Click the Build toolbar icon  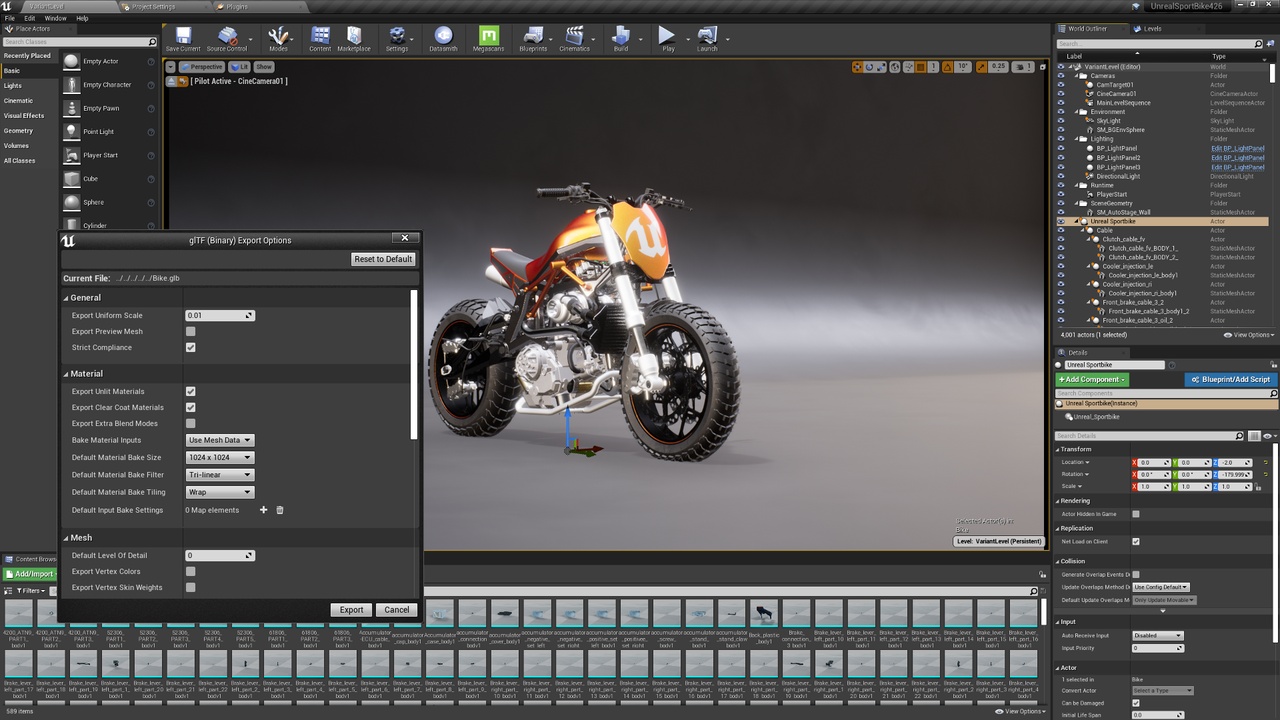[621, 39]
